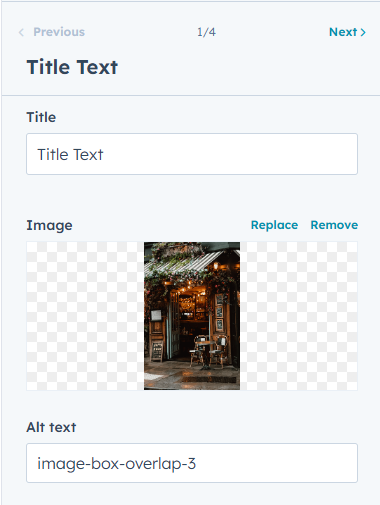Screen dimensions: 380x505
Task: Click the left transparent checkered preview area
Action: point(85,316)
